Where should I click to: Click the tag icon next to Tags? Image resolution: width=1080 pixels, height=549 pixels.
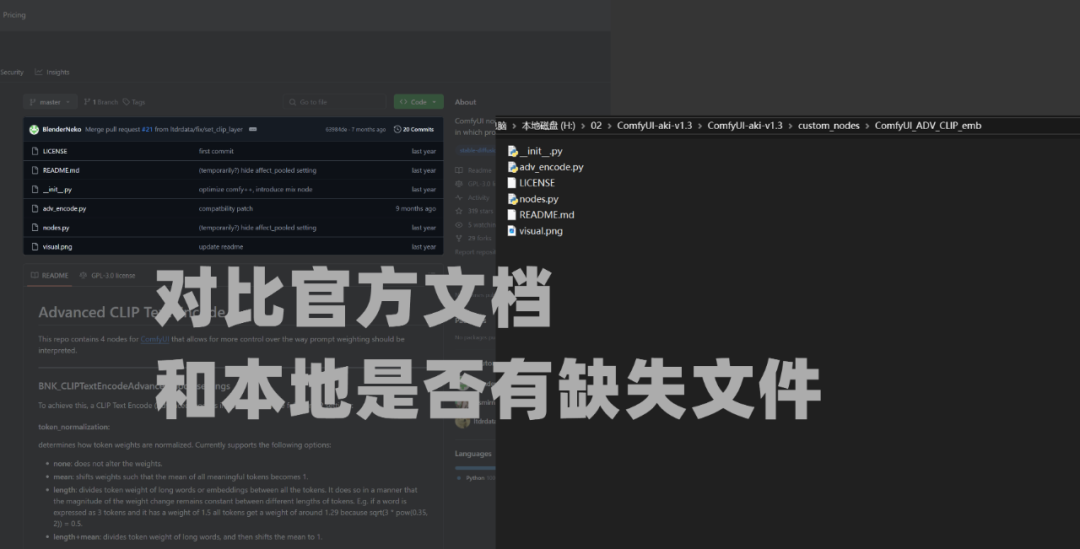(x=126, y=102)
